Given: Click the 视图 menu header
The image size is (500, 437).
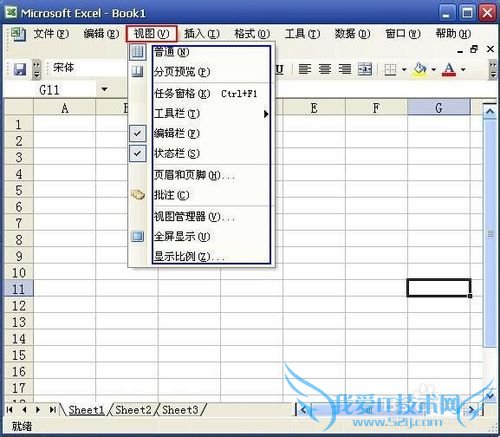Looking at the screenshot, I should click(151, 34).
